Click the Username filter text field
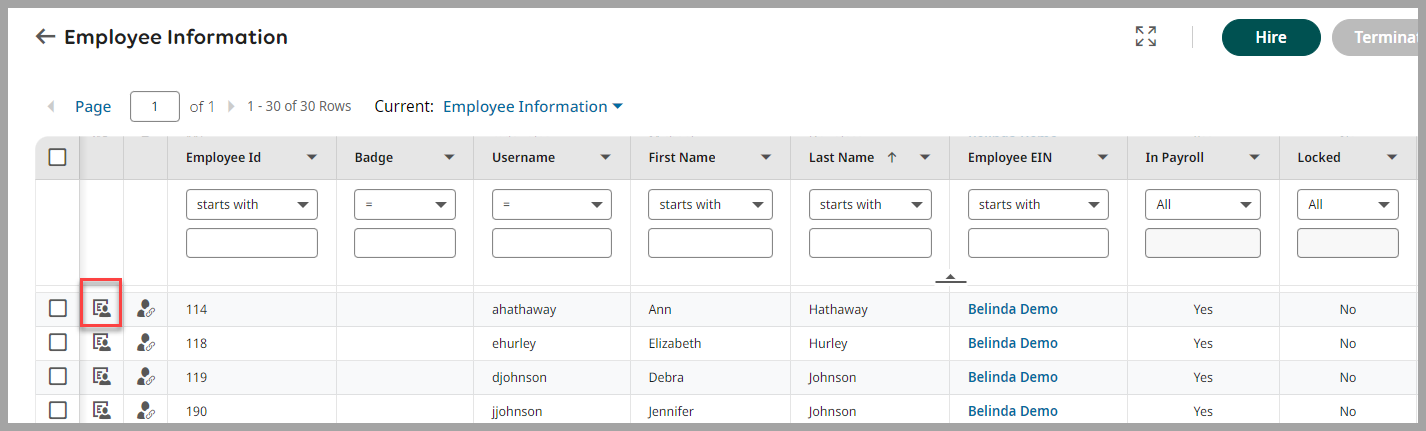 pyautogui.click(x=552, y=243)
